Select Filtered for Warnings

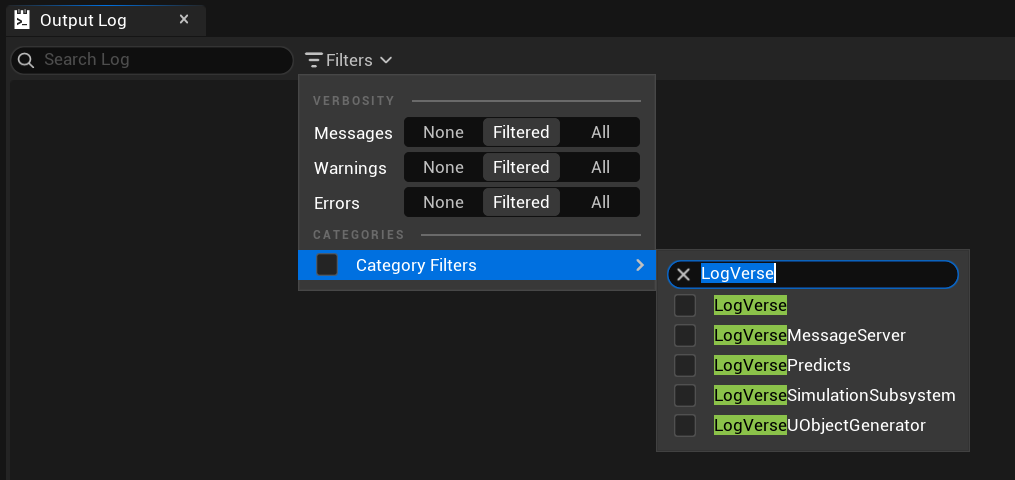[x=521, y=167]
